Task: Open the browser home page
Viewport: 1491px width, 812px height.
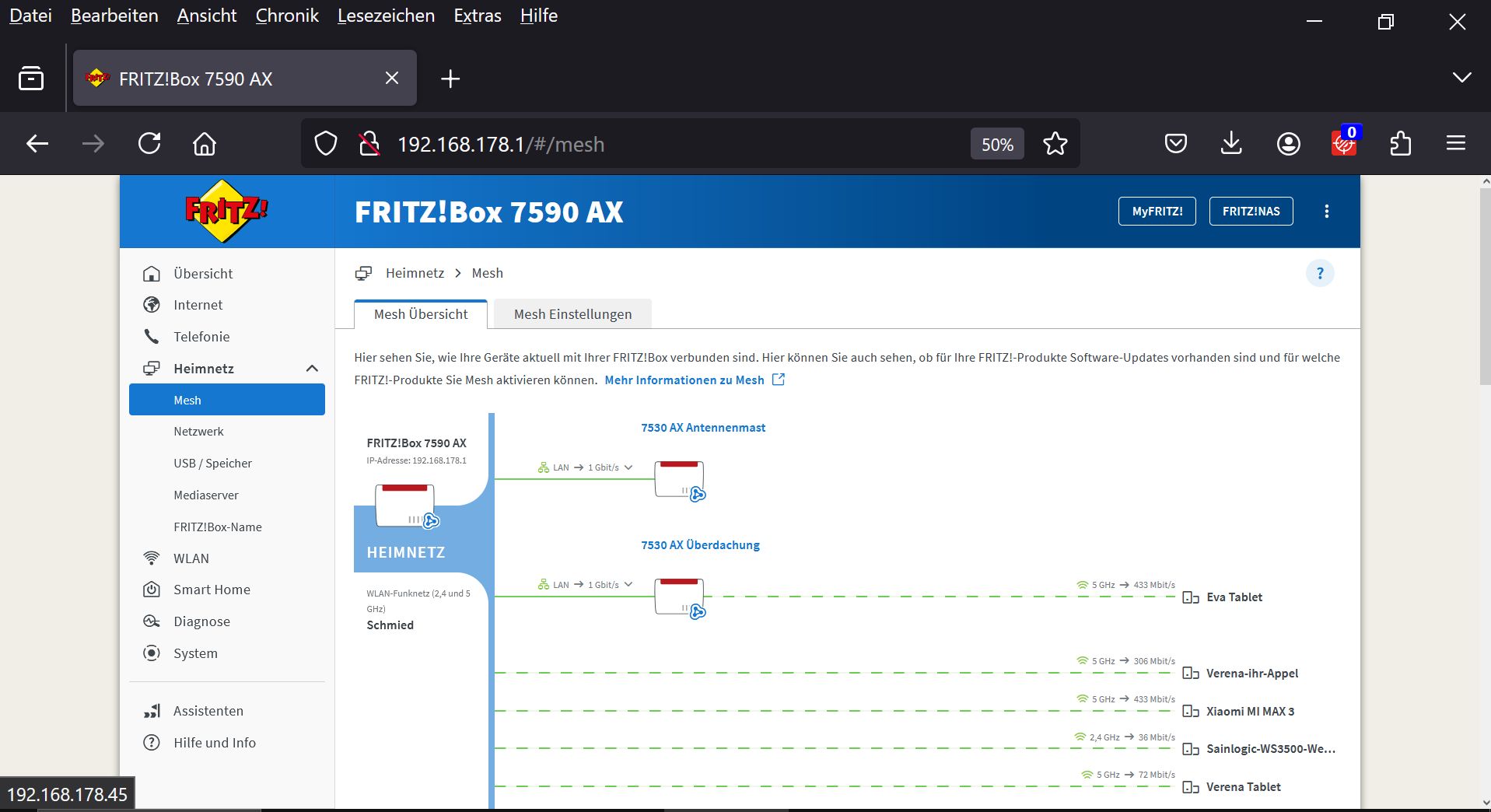Action: 205,144
